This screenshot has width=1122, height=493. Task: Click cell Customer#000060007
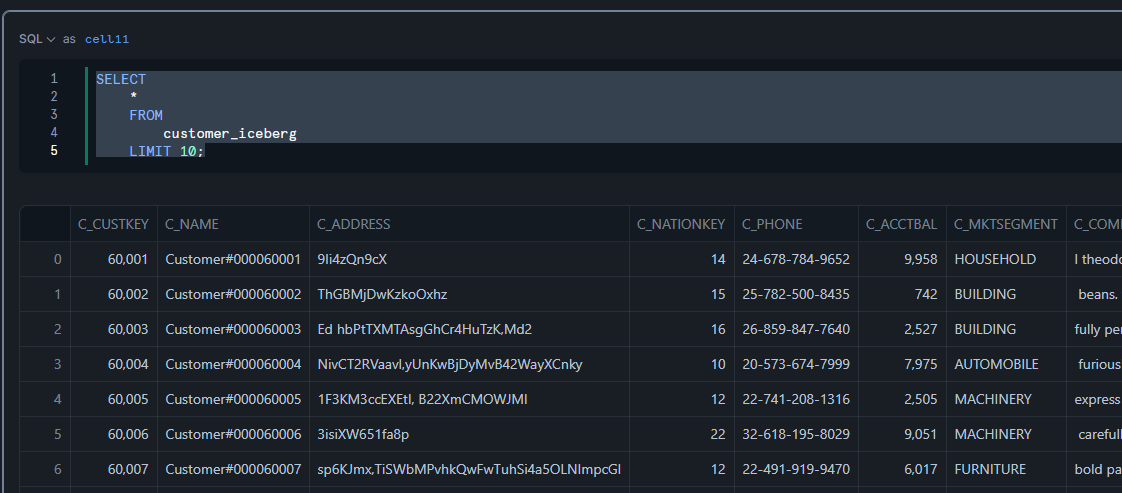pos(233,469)
